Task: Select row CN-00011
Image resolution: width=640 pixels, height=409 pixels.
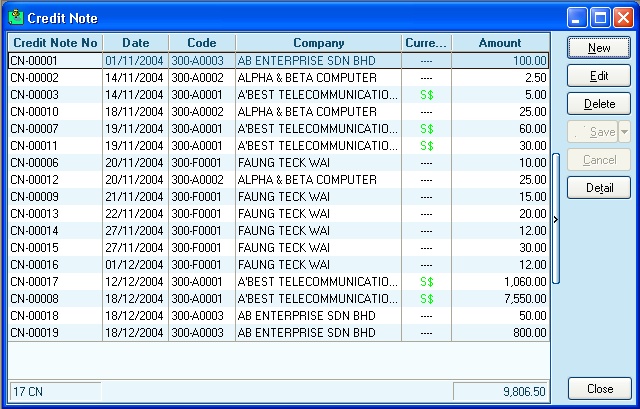Action: click(x=278, y=146)
